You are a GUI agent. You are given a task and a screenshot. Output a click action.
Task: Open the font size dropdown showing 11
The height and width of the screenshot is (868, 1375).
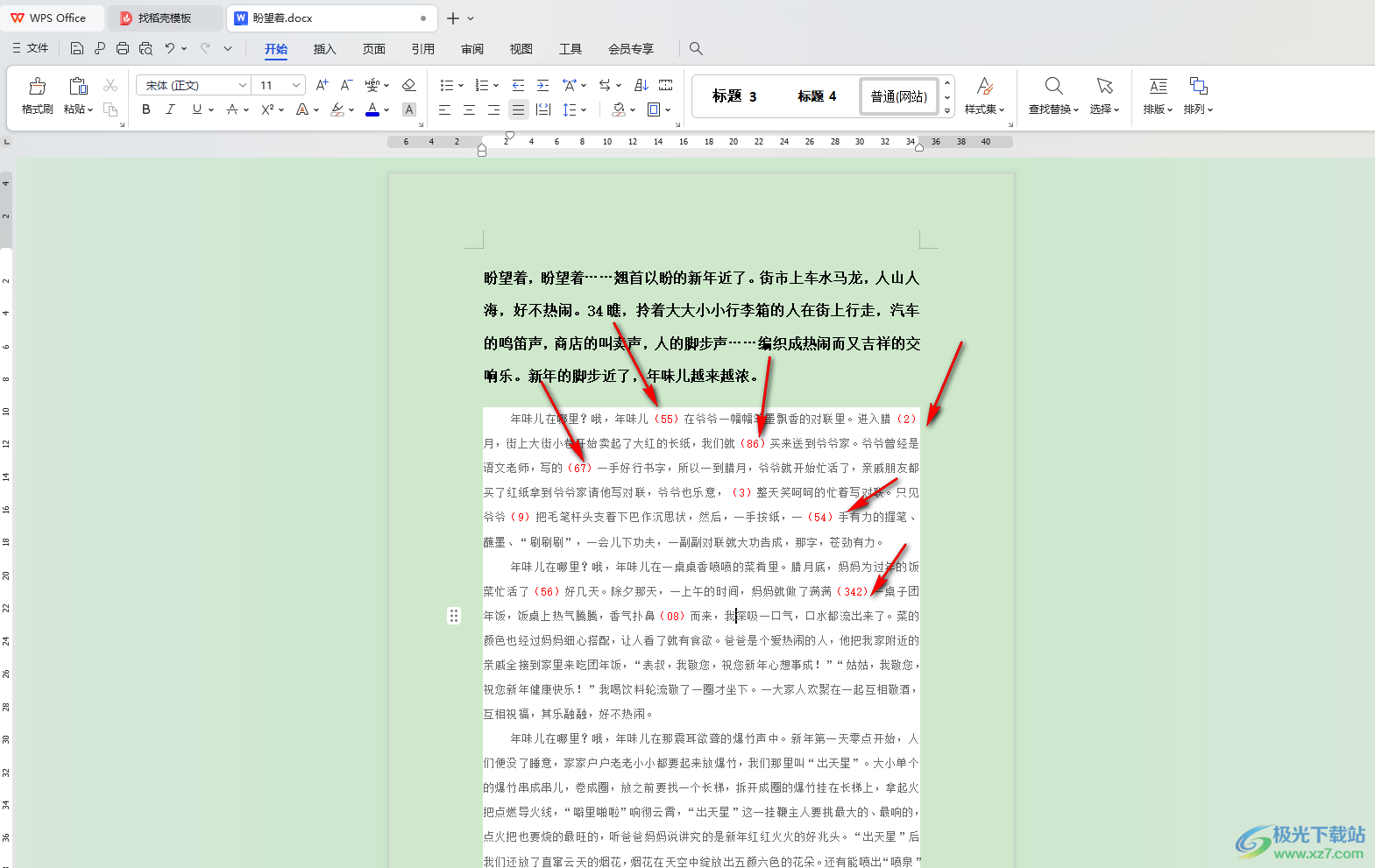(296, 85)
